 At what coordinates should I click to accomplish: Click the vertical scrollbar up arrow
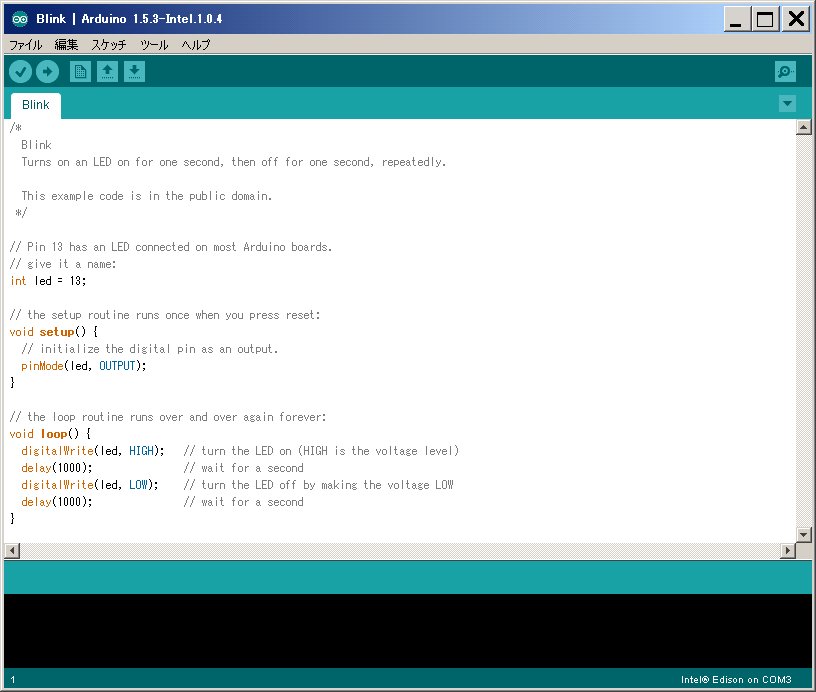[x=804, y=127]
